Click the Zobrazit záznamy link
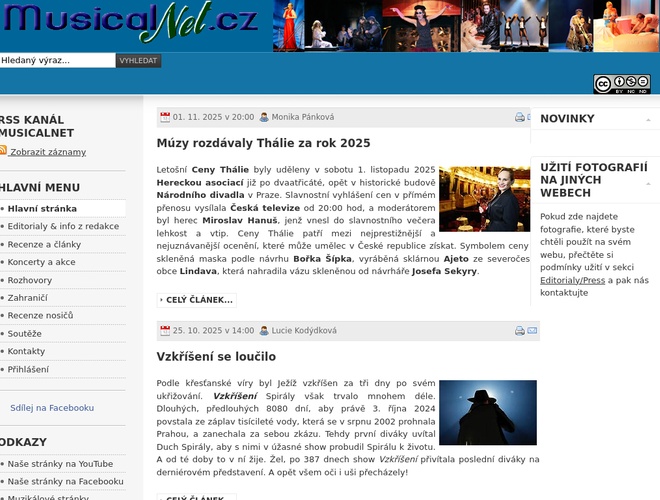 coord(48,152)
